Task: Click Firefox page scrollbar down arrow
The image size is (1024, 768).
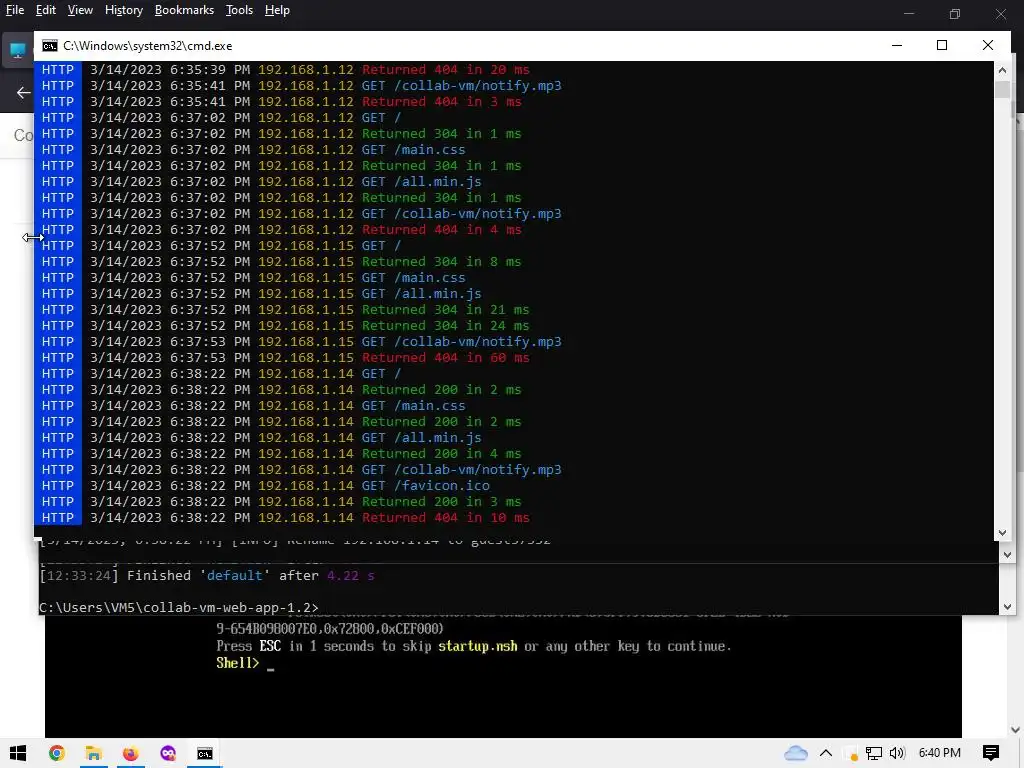Action: click(x=1016, y=729)
